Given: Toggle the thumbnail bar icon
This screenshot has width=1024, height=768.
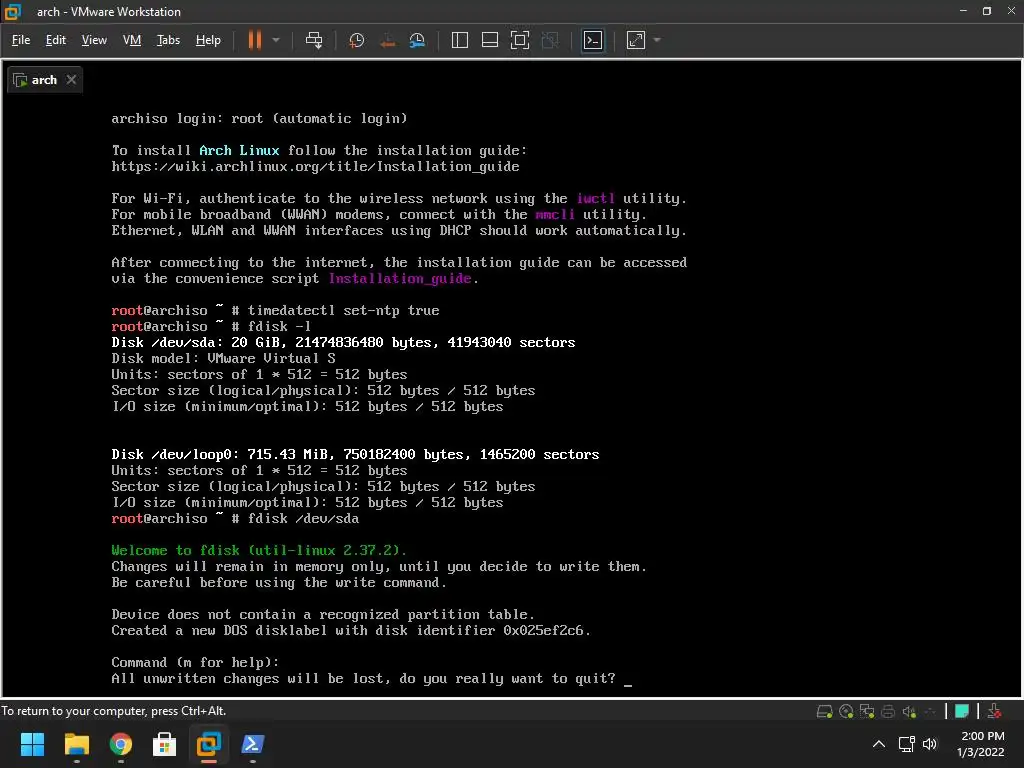Looking at the screenshot, I should (x=490, y=40).
